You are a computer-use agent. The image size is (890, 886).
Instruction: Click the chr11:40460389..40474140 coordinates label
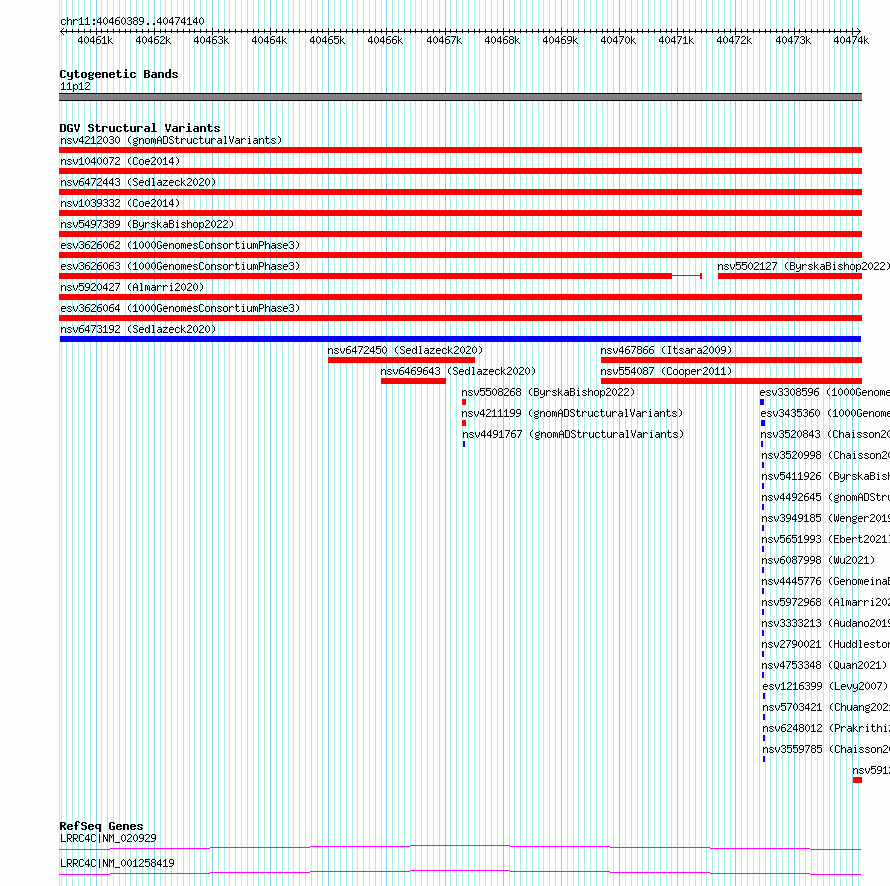(x=132, y=22)
